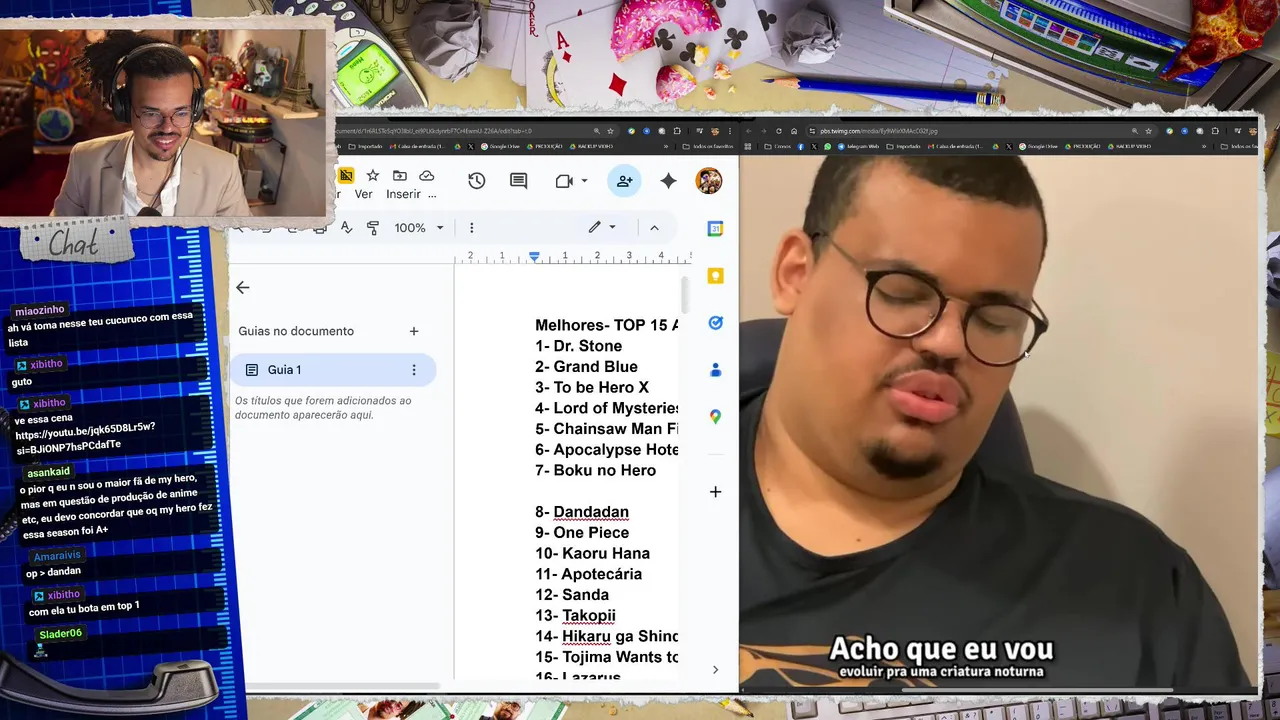The height and width of the screenshot is (720, 1280).
Task: Open Google Tasks side panel
Action: 715,323
